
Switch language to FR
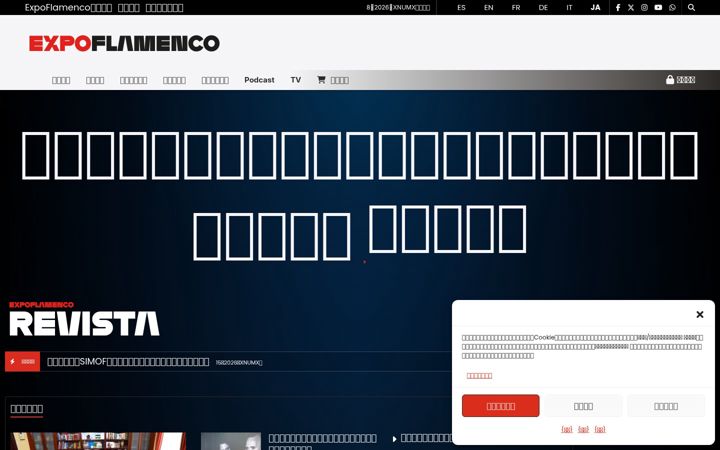pos(516,7)
